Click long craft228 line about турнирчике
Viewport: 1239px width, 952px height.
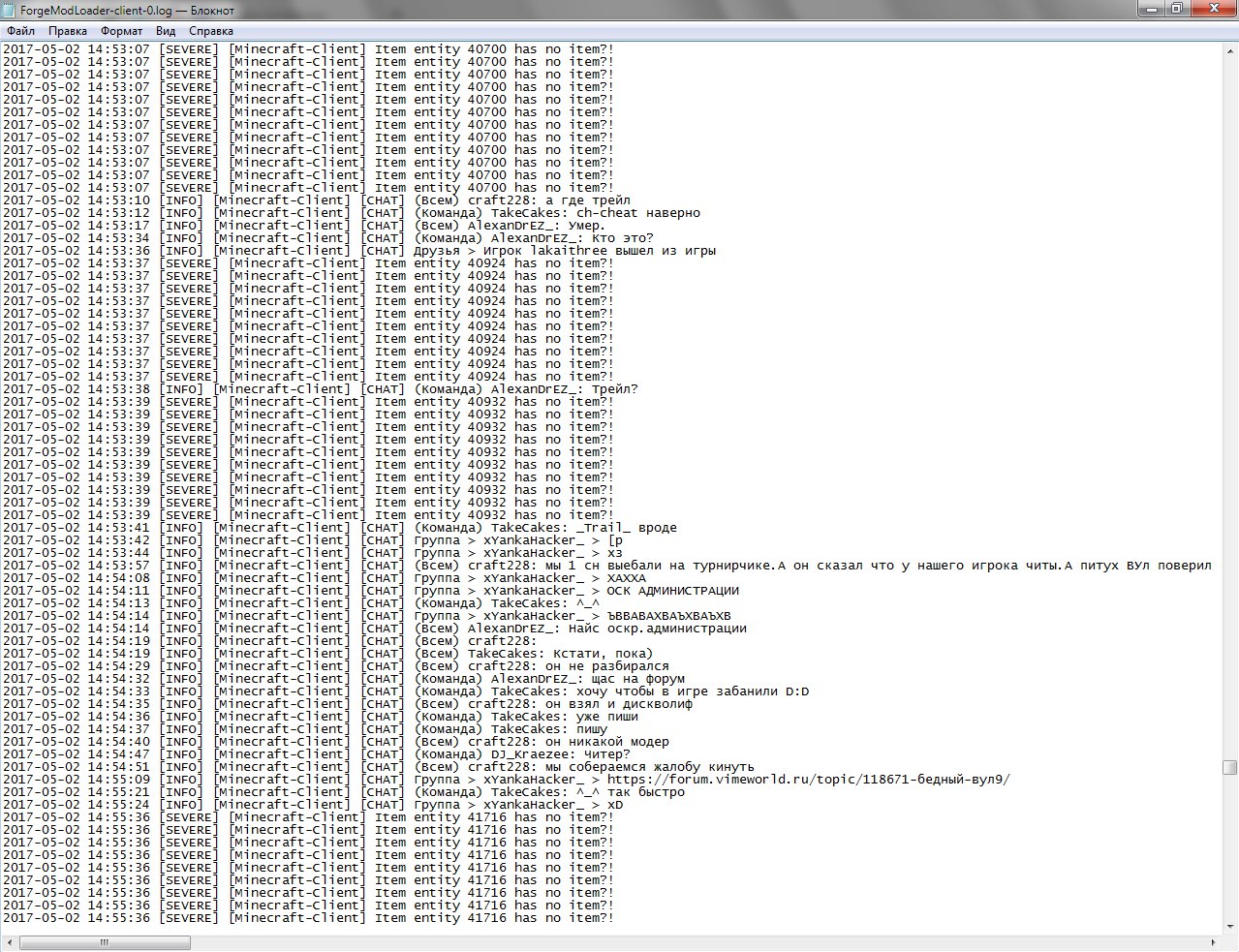[x=607, y=566]
